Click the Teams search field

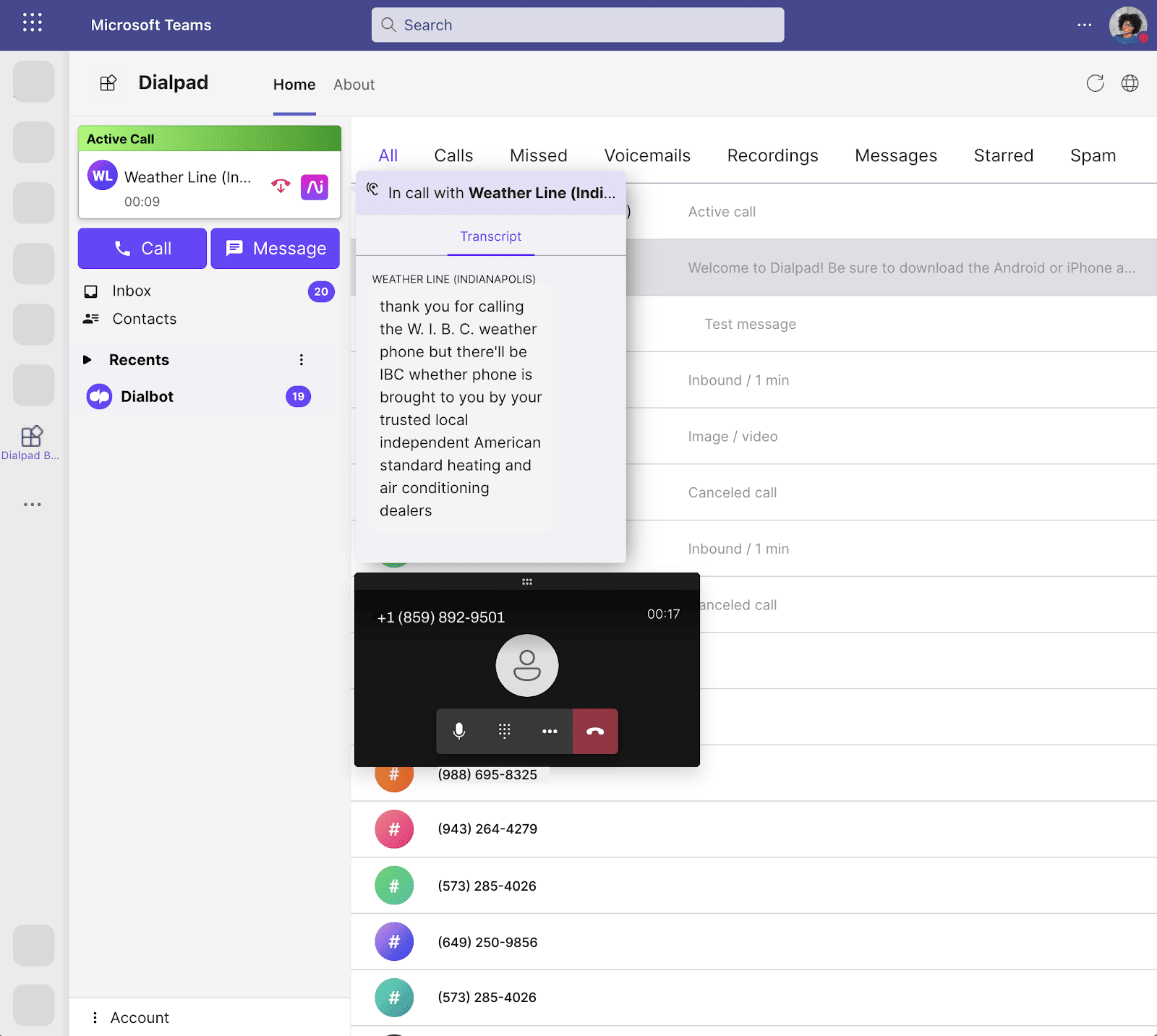(577, 25)
